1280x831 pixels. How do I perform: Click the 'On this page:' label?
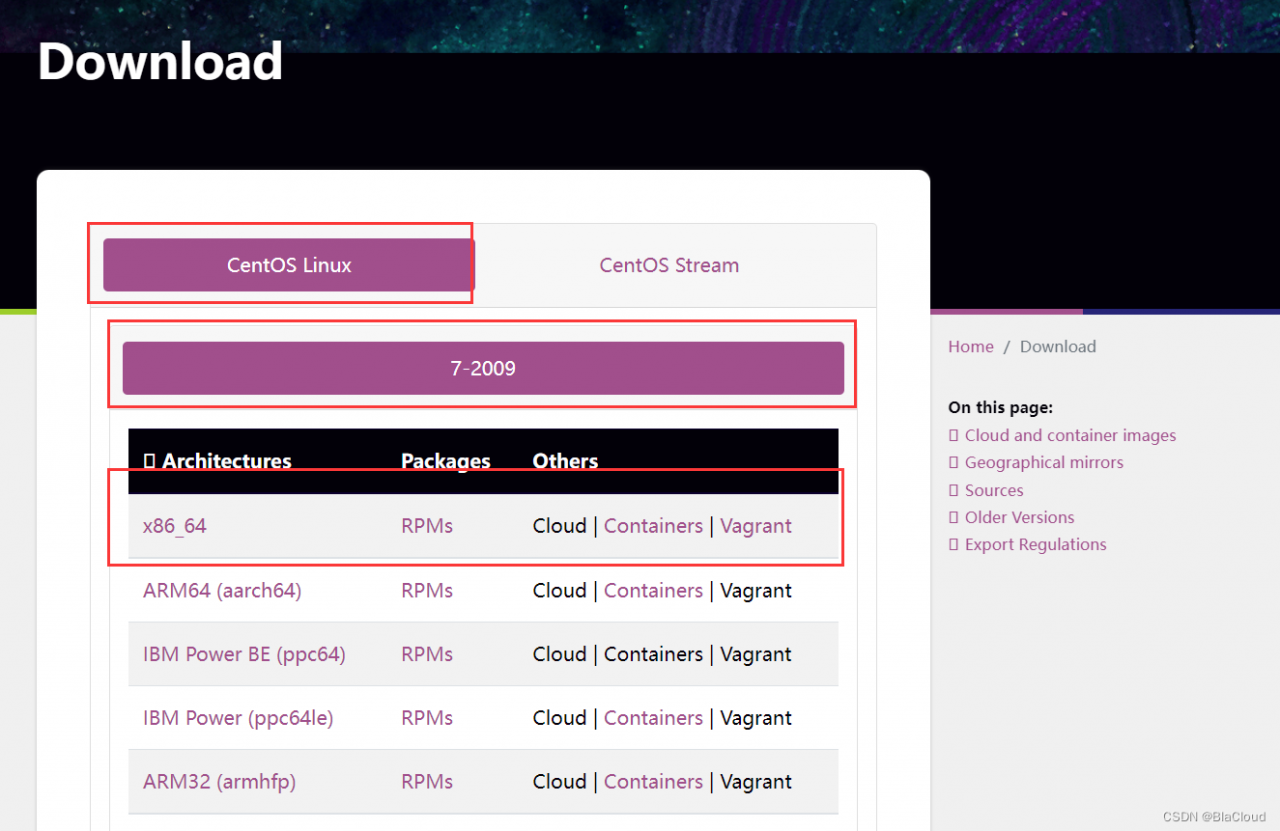[x=1000, y=407]
